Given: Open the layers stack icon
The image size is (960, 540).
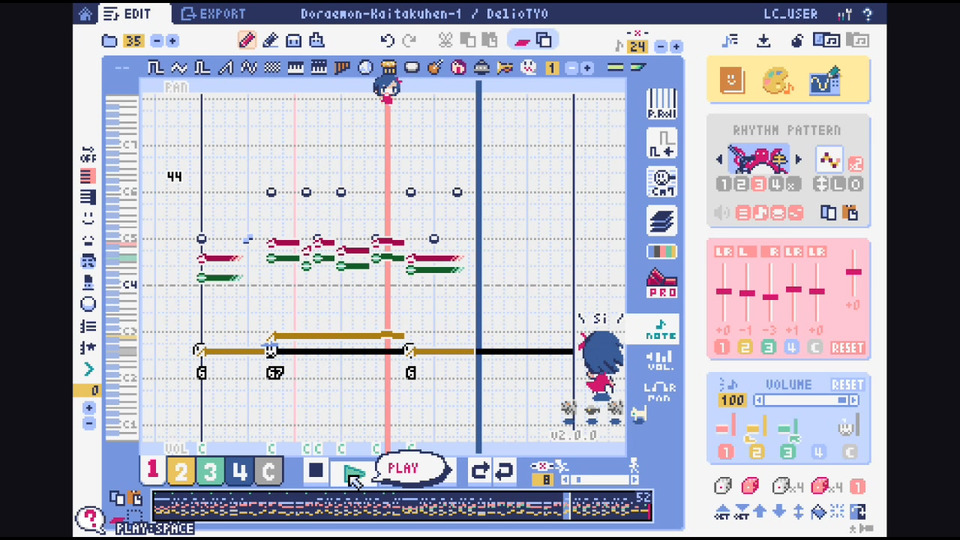Looking at the screenshot, I should pyautogui.click(x=661, y=220).
